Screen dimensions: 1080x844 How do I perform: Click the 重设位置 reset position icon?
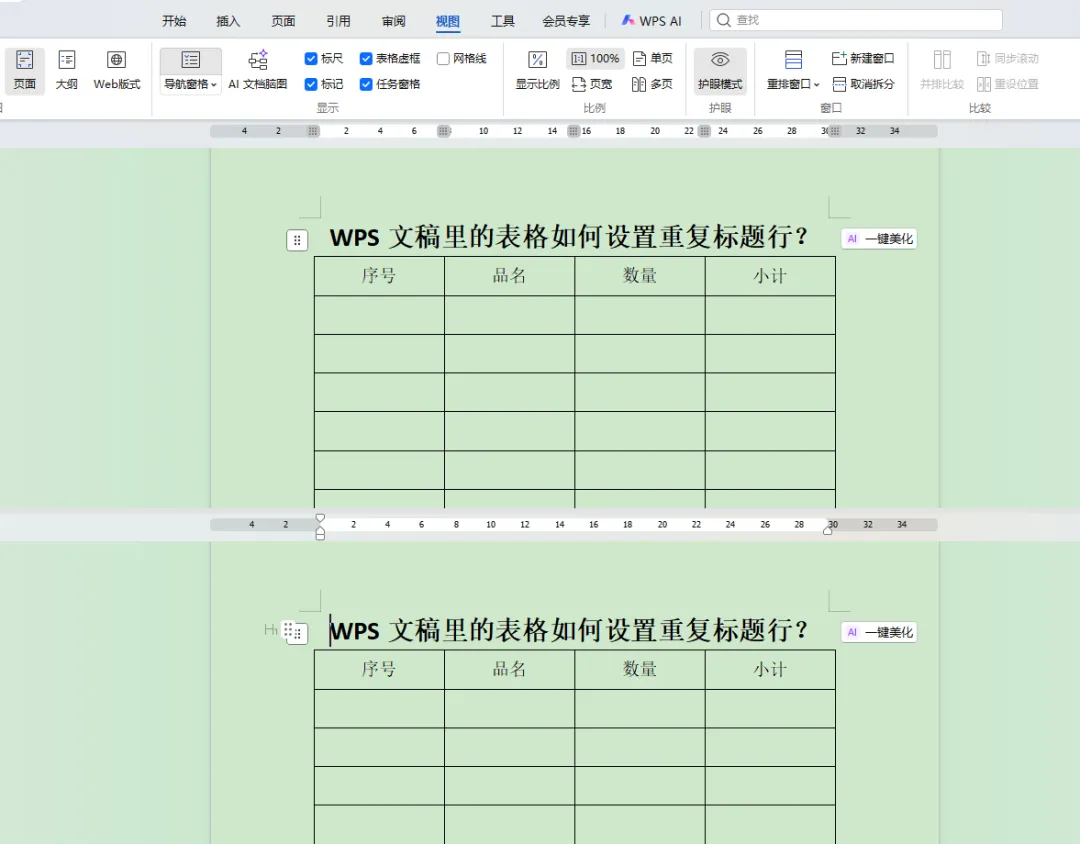click(x=984, y=84)
